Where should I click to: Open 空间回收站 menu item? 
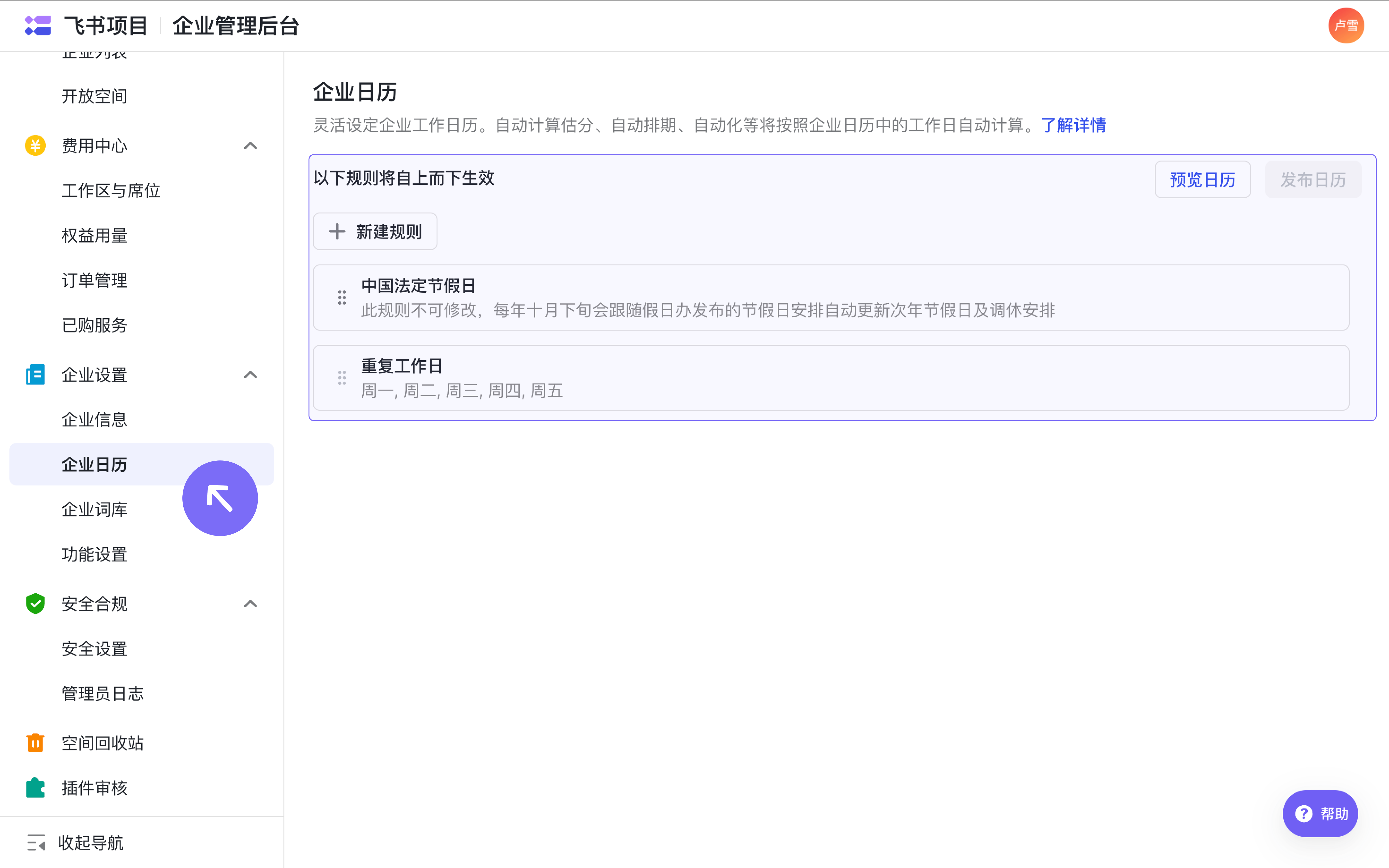[x=102, y=743]
